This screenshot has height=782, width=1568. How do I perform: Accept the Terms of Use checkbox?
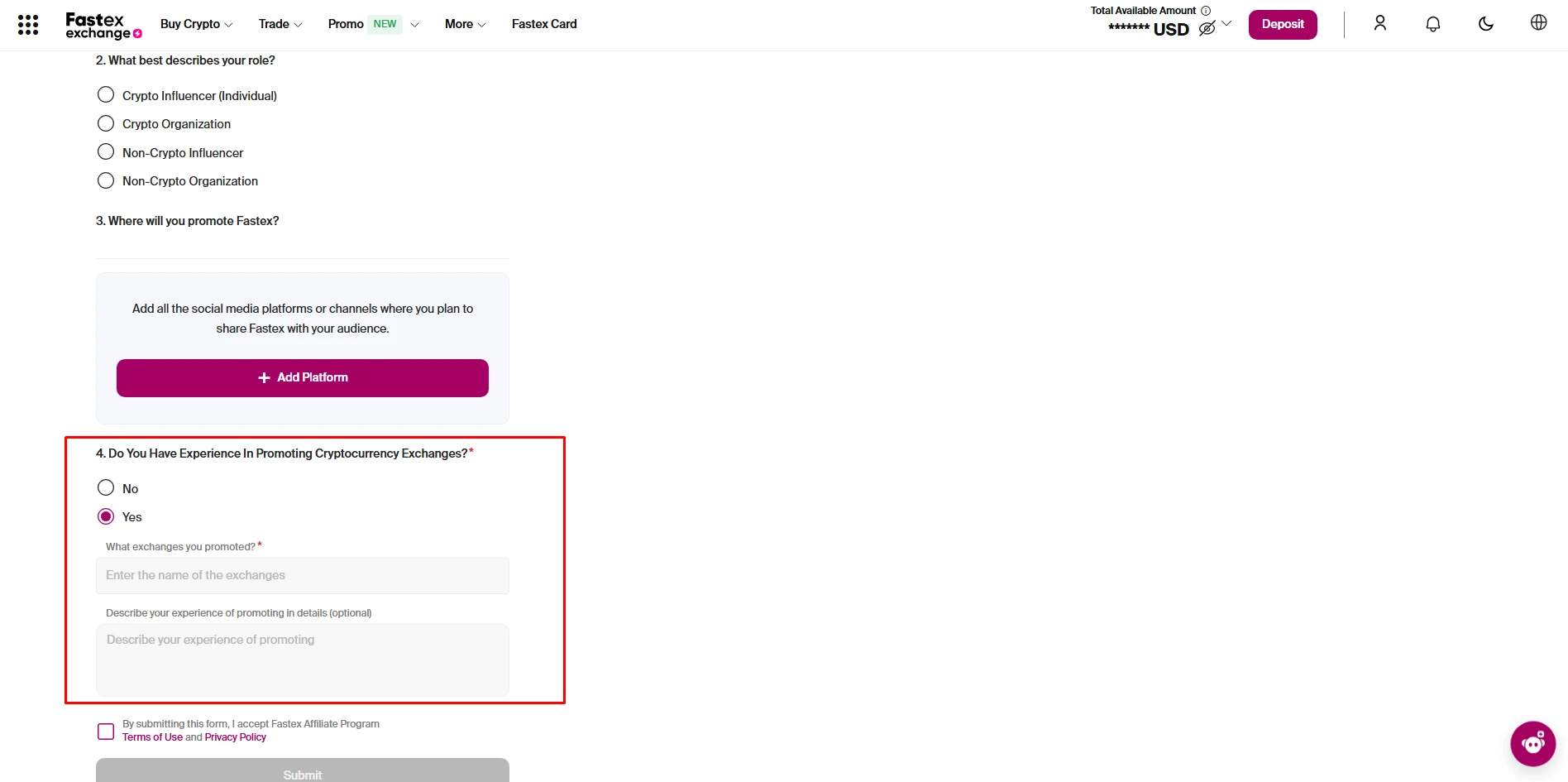pos(106,731)
